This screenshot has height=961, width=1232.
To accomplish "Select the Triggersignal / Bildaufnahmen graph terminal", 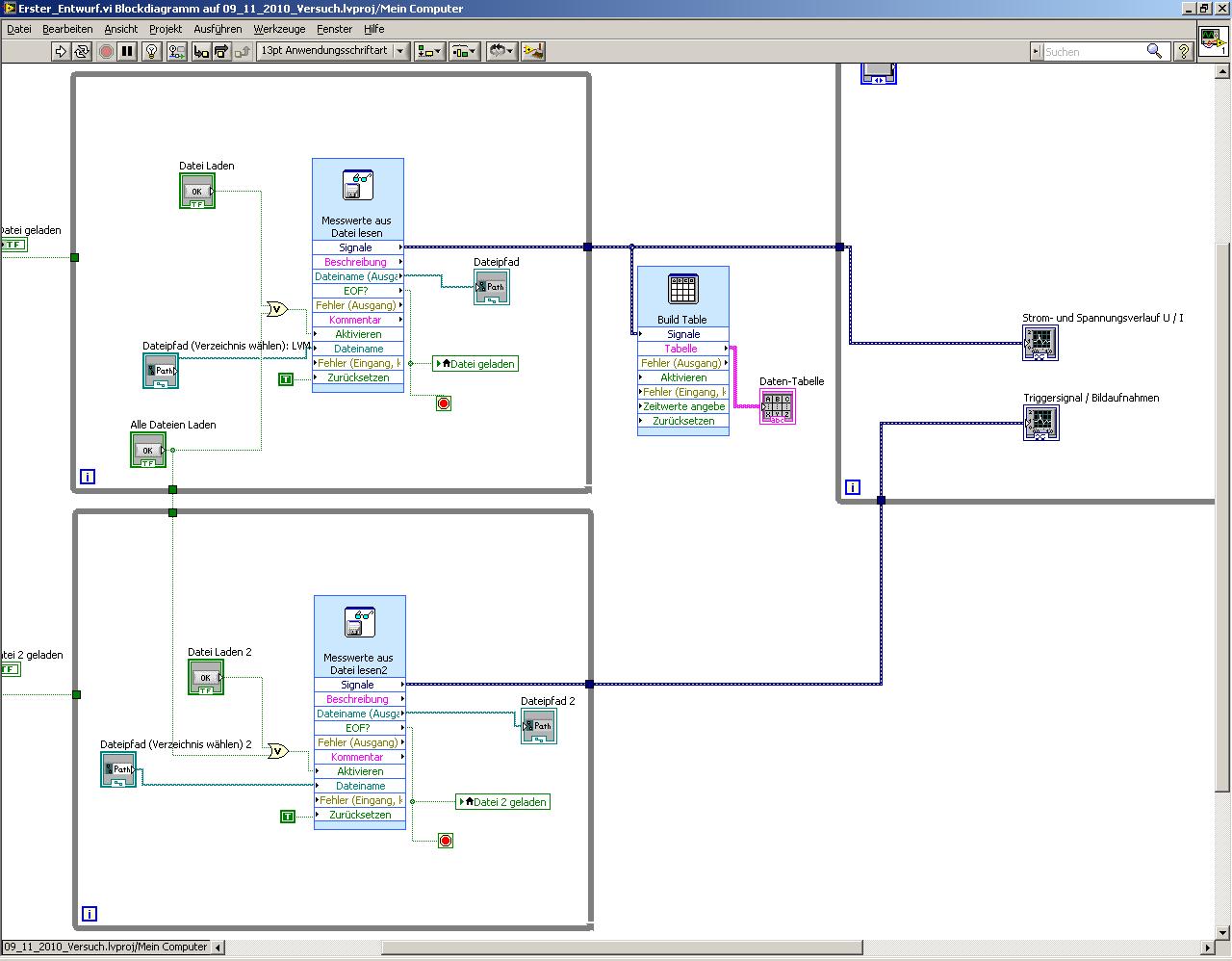I will coord(1041,423).
